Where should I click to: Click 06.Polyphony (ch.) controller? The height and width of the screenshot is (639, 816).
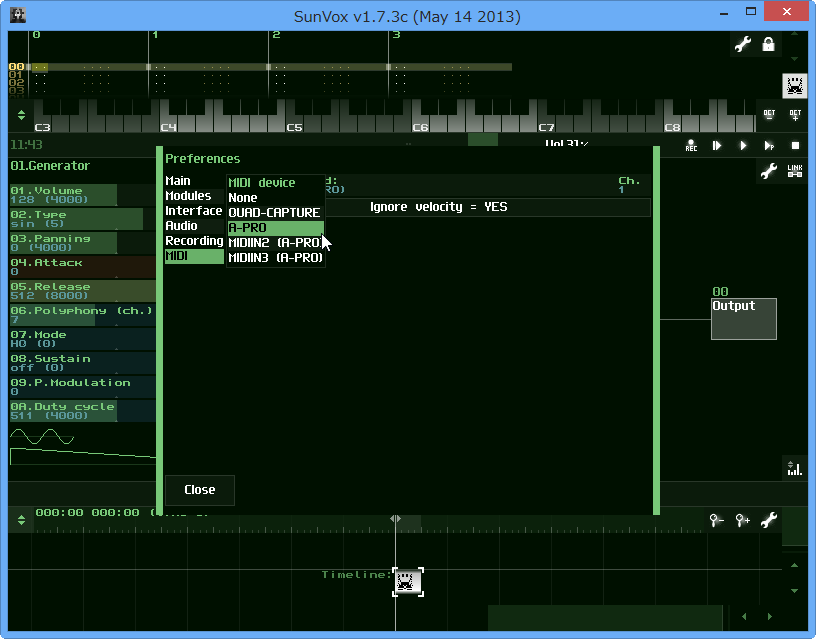(x=82, y=315)
